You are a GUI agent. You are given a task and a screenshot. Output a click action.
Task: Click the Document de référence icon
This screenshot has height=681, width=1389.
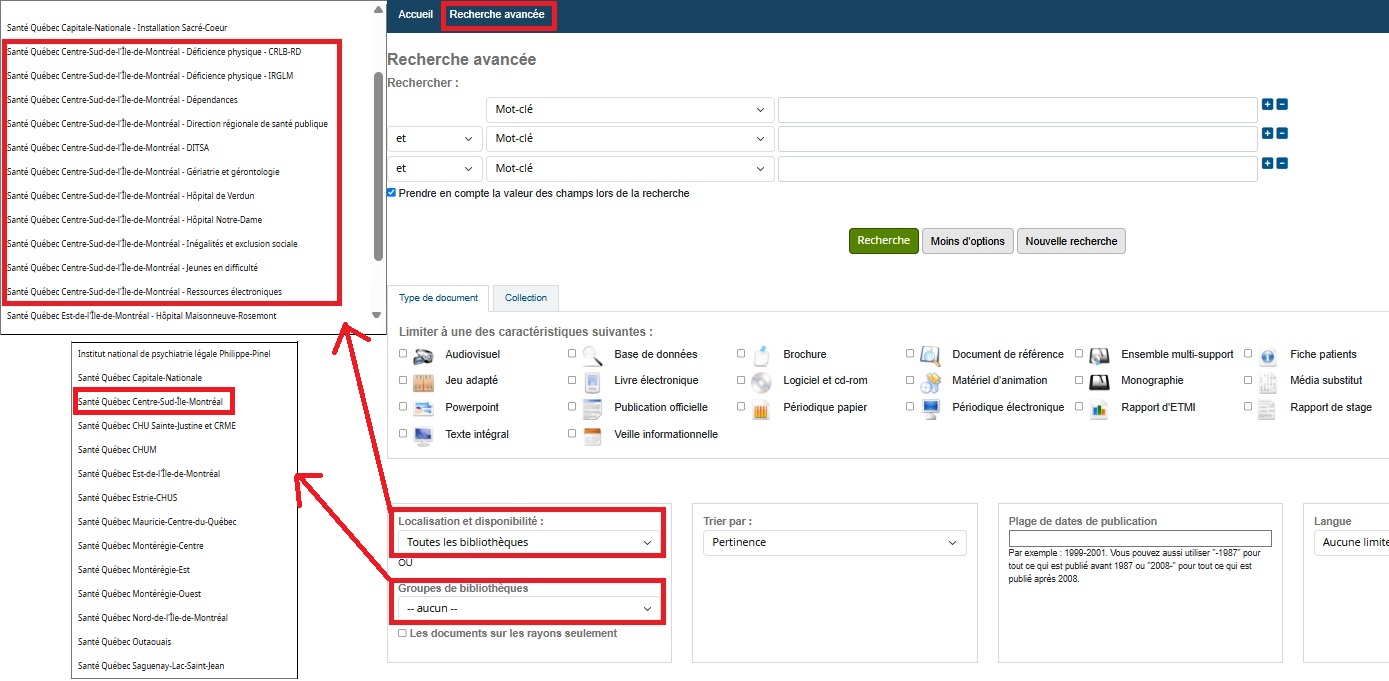930,355
